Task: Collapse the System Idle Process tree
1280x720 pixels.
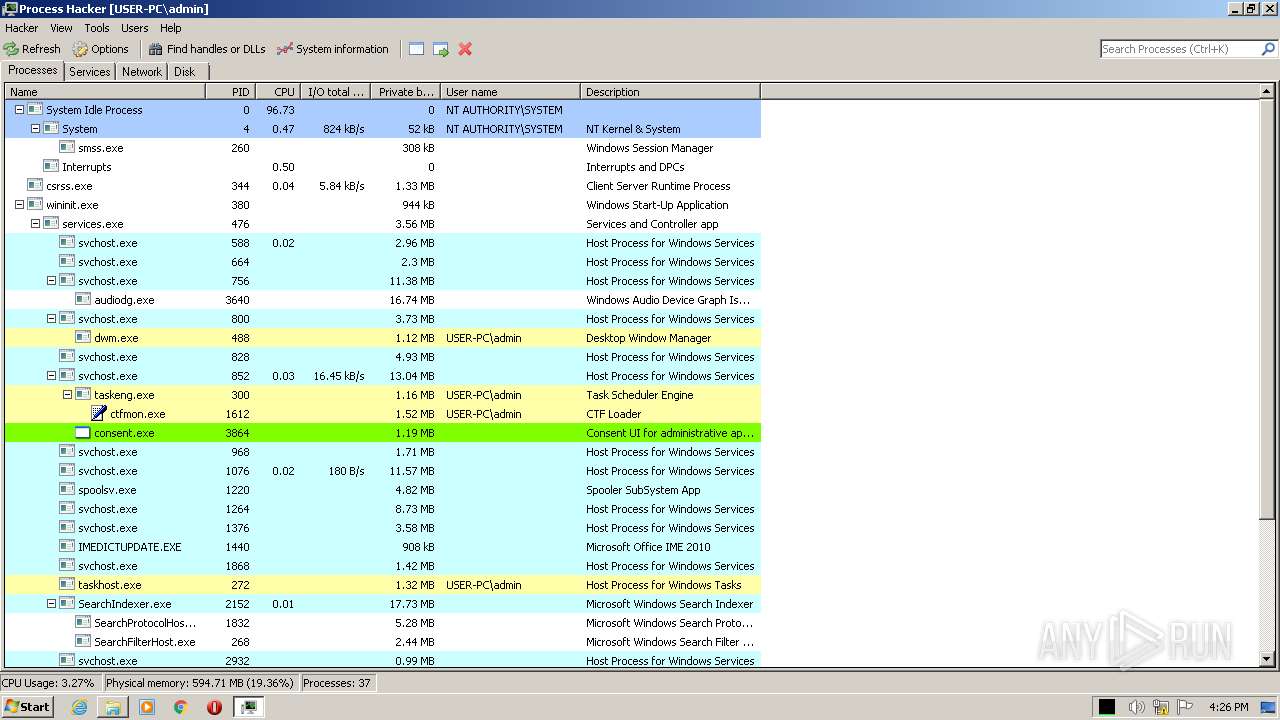Action: click(x=19, y=110)
